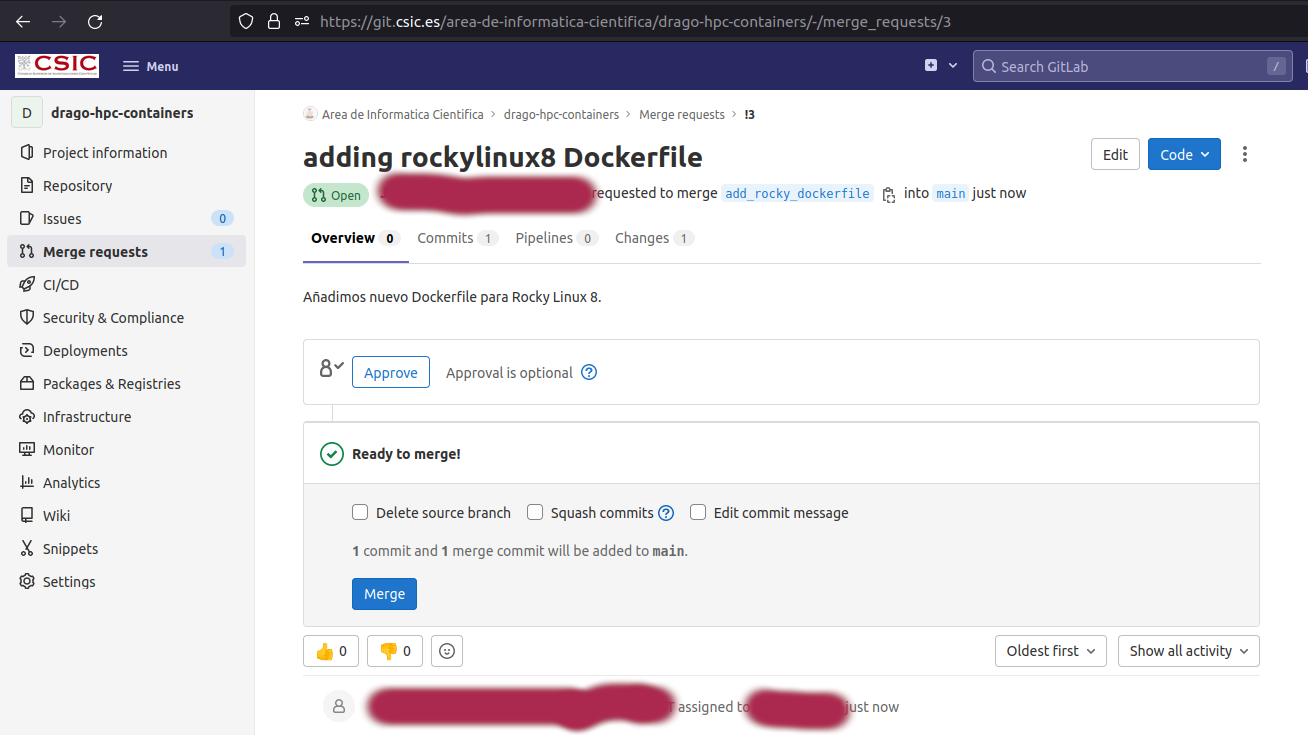Click the Approve button

(391, 372)
